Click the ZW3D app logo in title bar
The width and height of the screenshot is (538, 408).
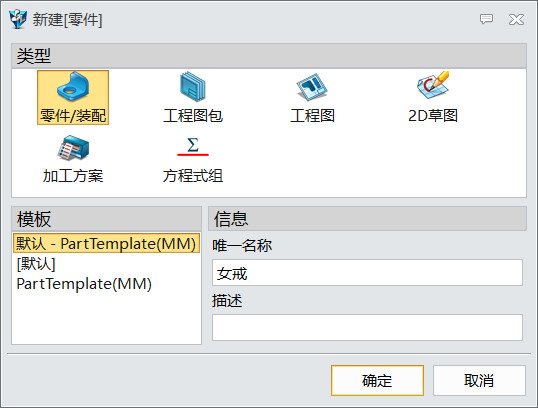[x=18, y=19]
